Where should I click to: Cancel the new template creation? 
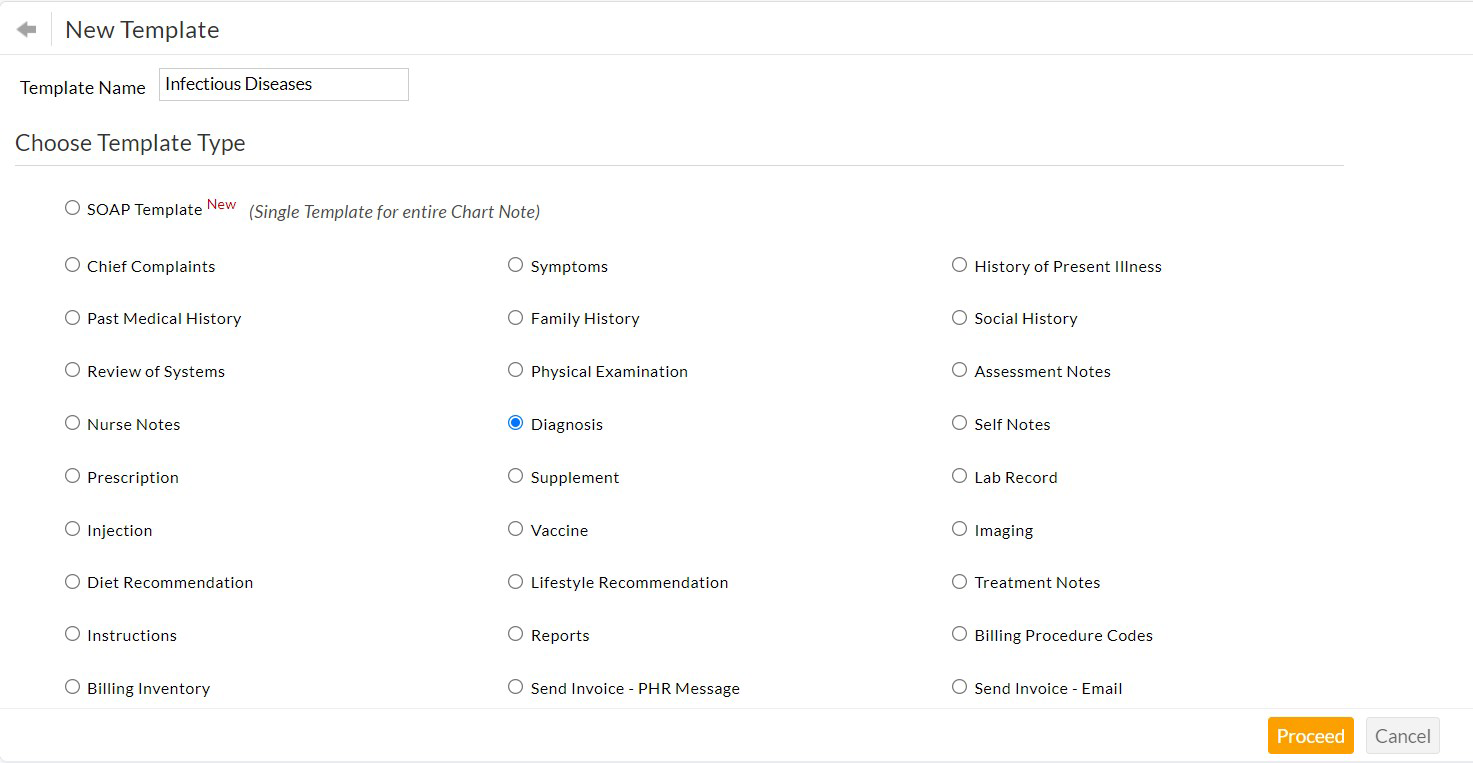(x=1402, y=735)
